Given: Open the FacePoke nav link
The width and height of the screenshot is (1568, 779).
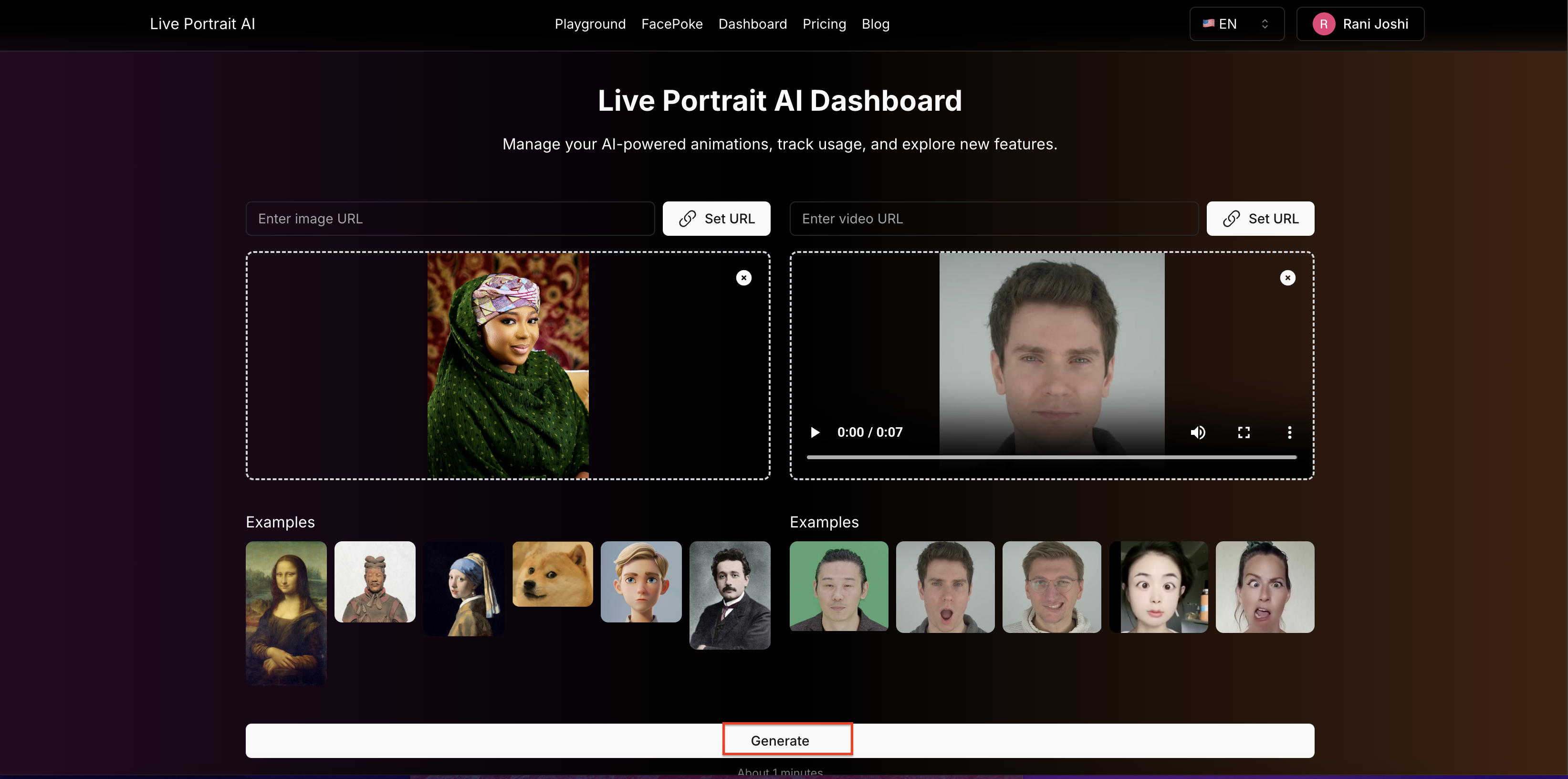Looking at the screenshot, I should (x=671, y=24).
